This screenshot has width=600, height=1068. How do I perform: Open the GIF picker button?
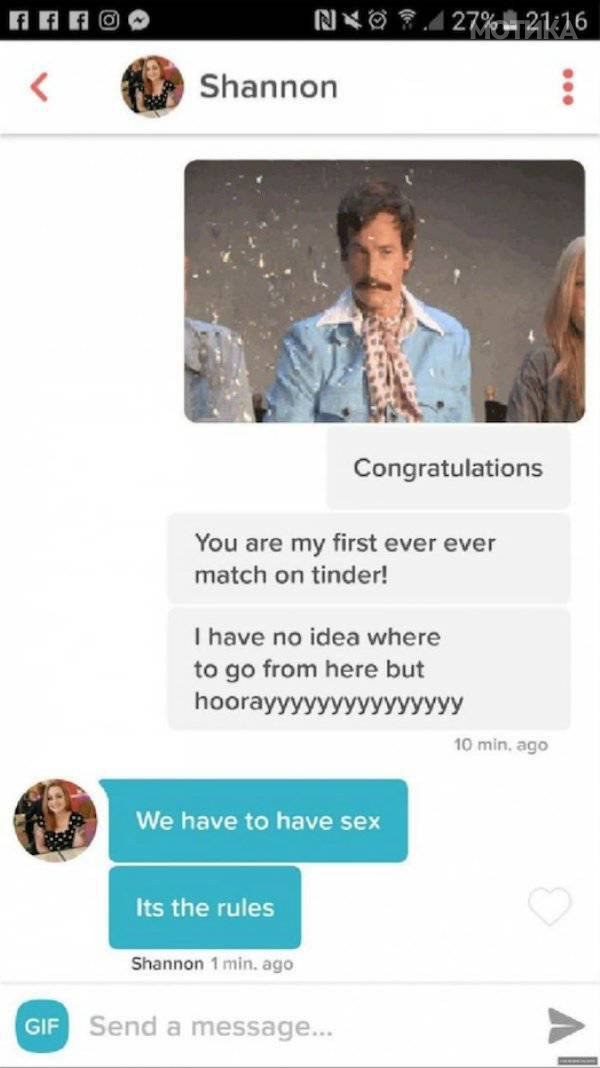tap(42, 1025)
